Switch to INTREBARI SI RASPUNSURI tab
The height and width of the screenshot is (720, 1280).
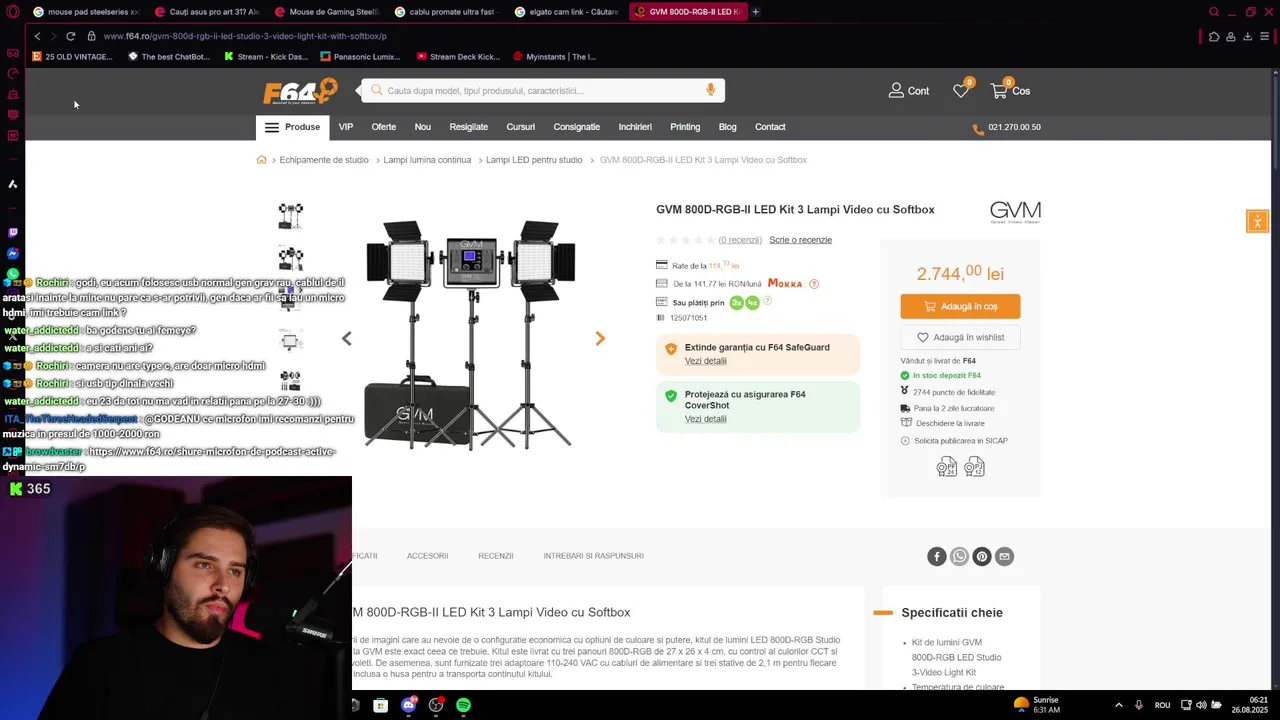click(594, 556)
